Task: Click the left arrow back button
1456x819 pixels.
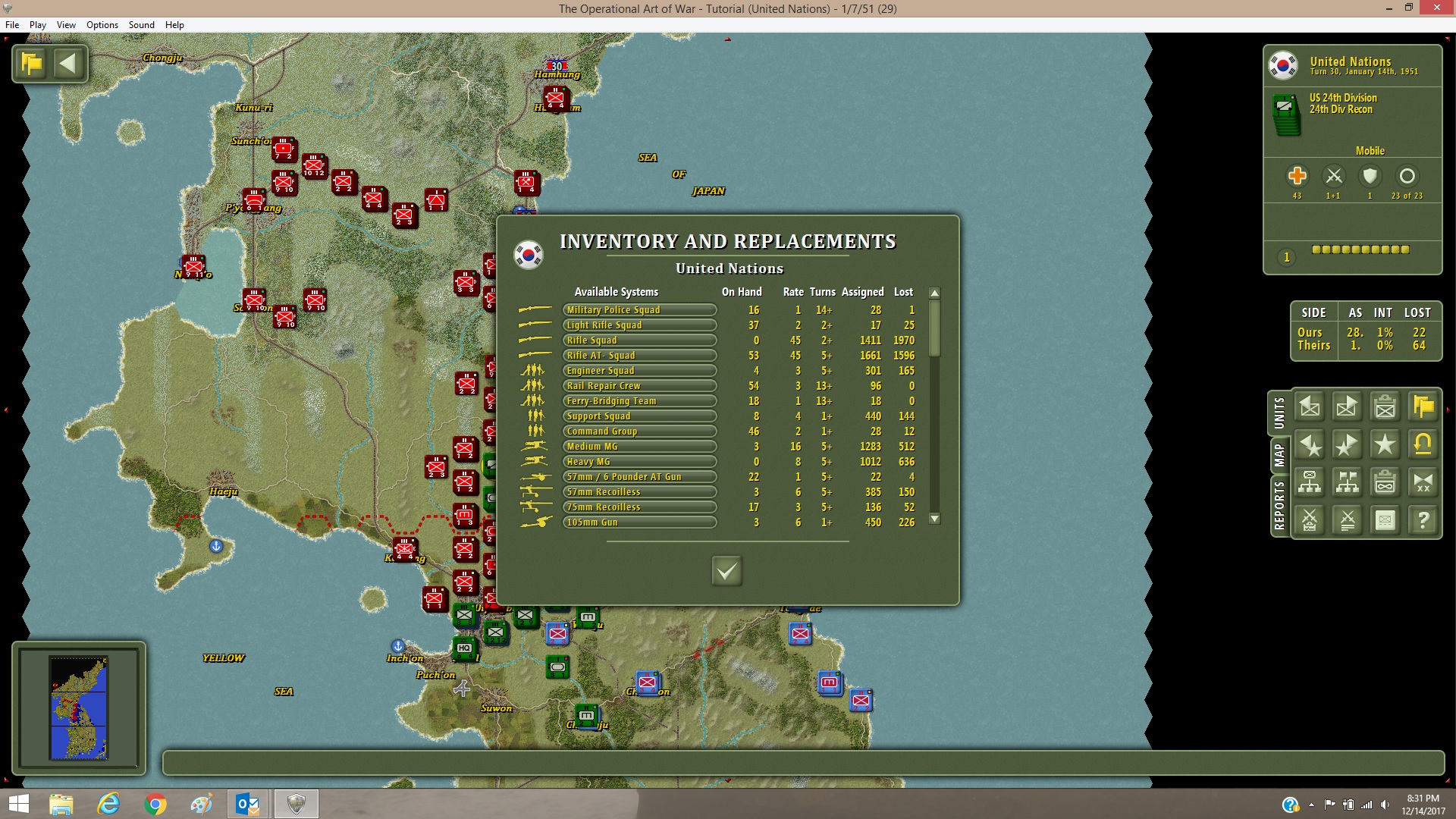Action: tap(68, 63)
